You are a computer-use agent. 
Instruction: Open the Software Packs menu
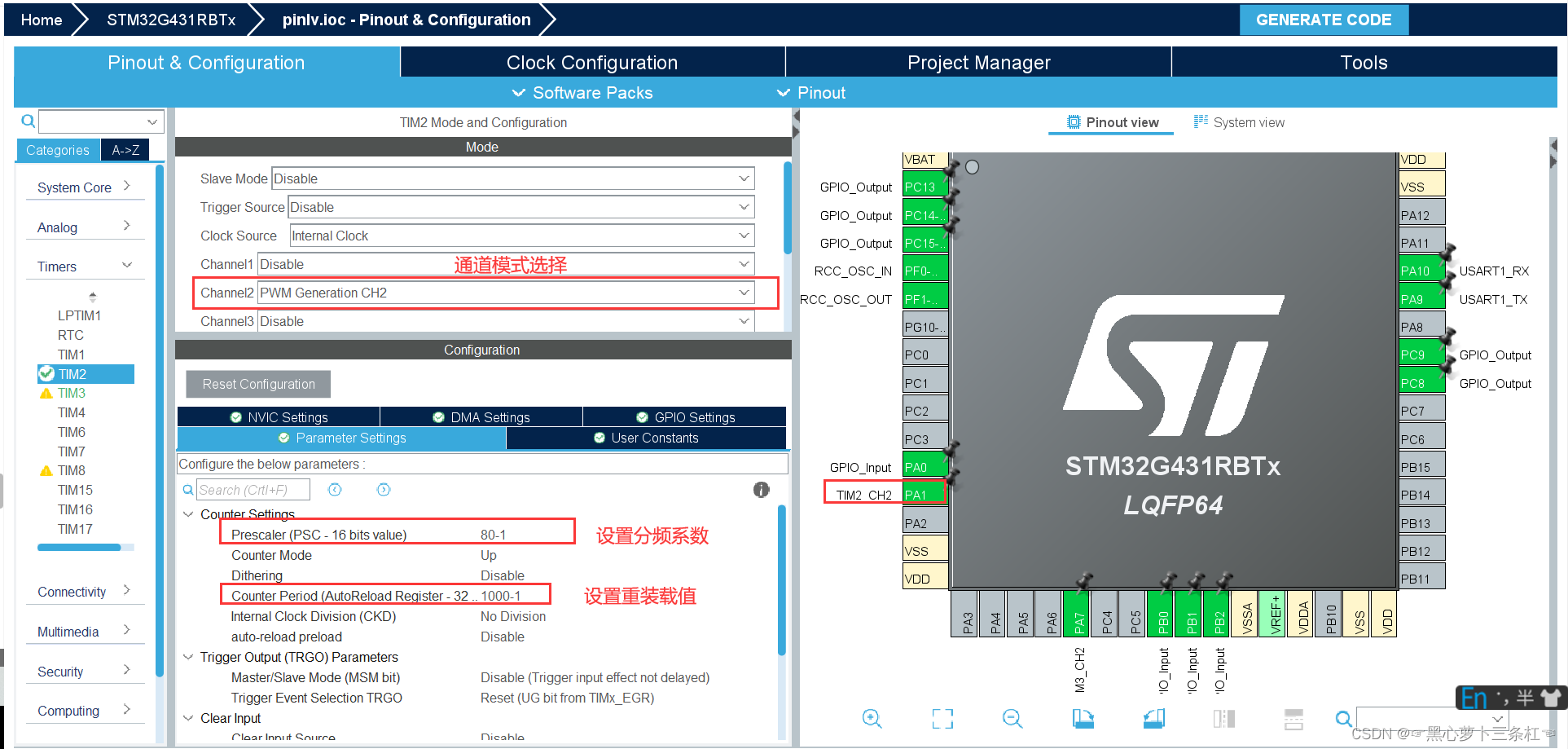click(582, 93)
